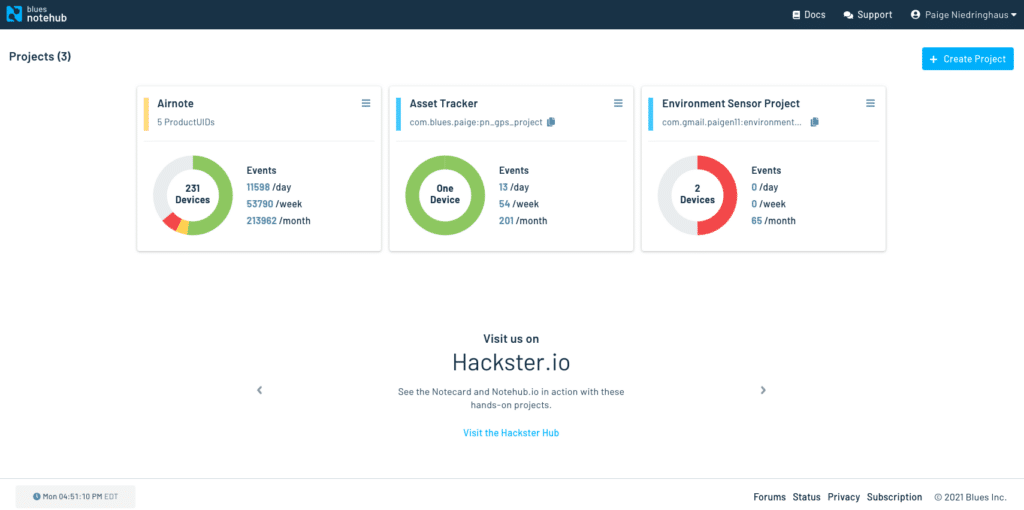
Task: Open the Support menu item
Action: click(x=867, y=15)
